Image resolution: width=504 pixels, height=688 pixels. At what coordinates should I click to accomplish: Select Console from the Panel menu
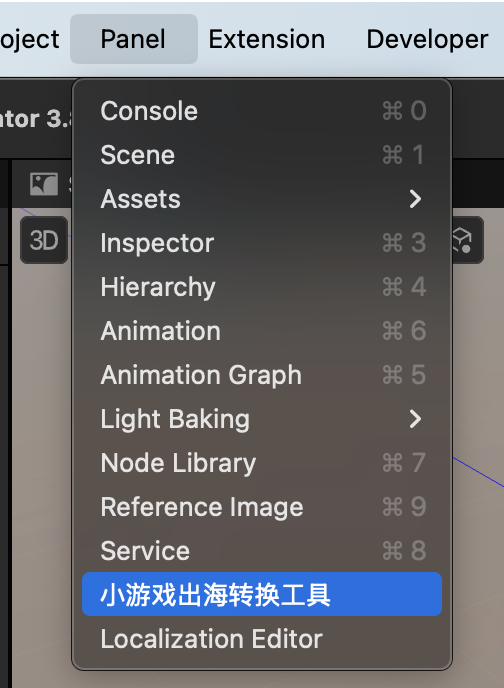(262, 111)
